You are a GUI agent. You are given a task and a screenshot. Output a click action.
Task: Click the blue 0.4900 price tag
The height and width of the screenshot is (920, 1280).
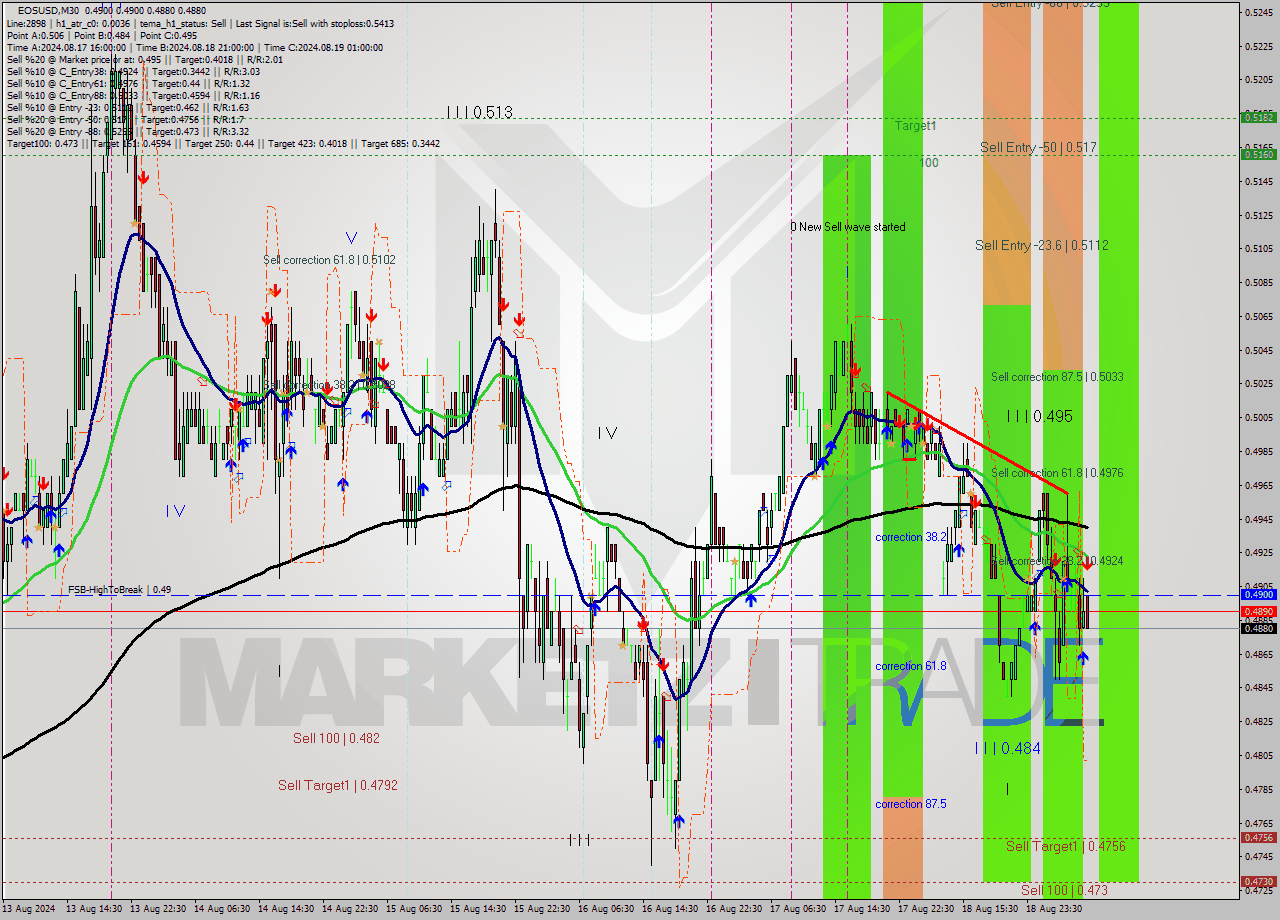coord(1258,594)
